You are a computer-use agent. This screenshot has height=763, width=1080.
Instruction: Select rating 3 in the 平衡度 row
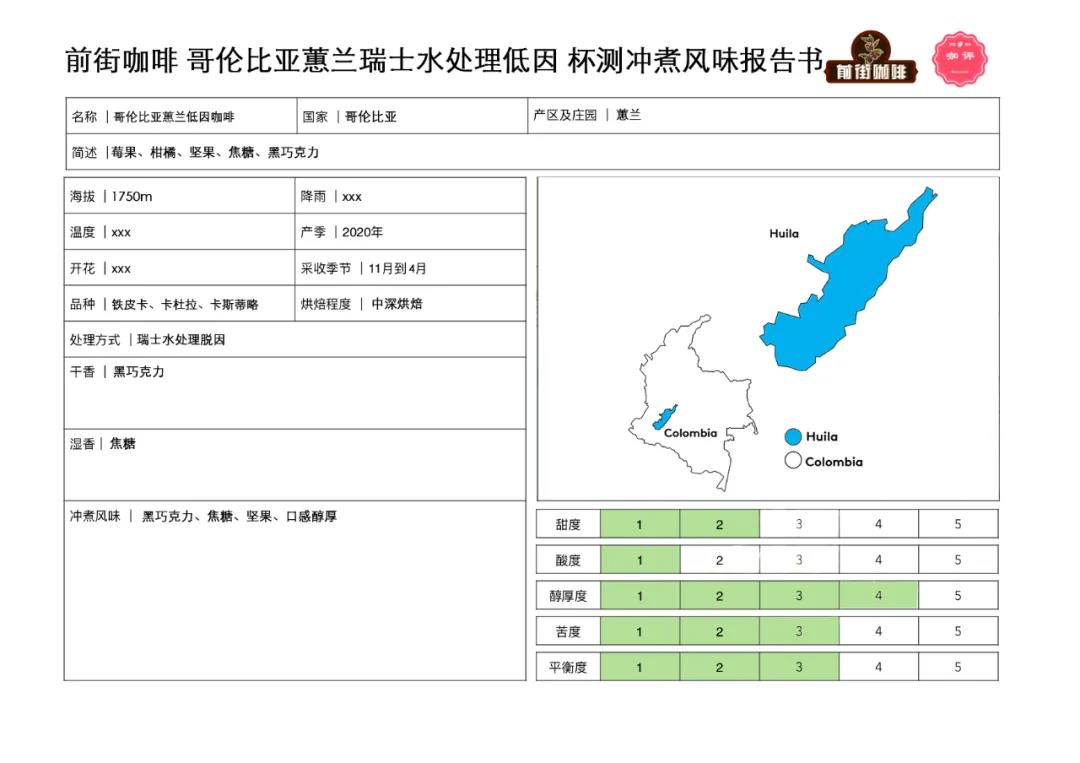coord(798,667)
